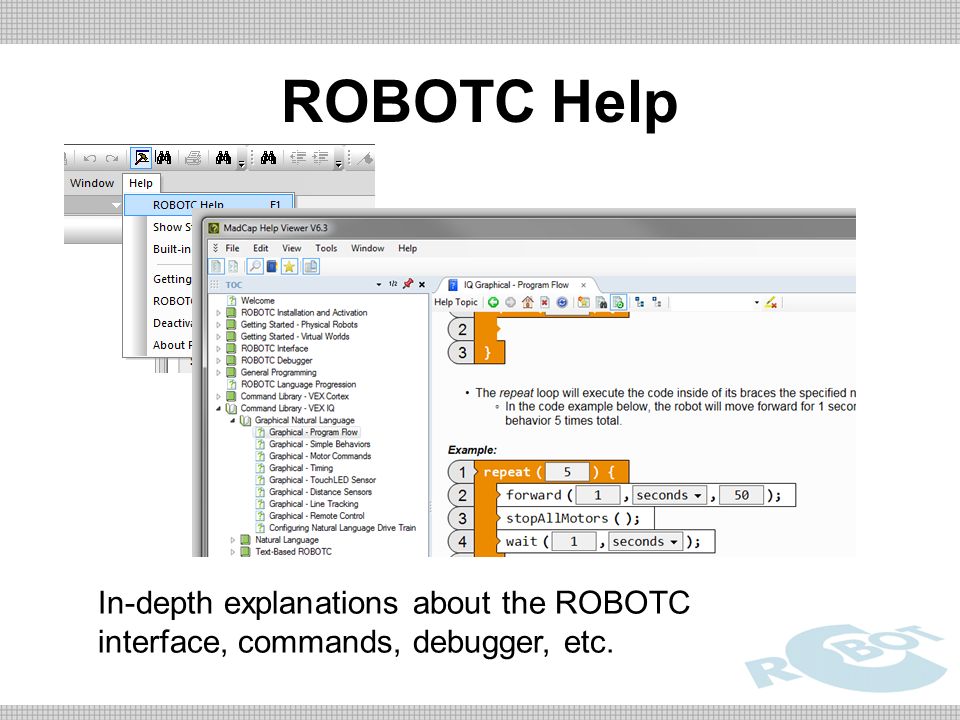
Task: Go back using the green arrow button
Action: pos(493,302)
